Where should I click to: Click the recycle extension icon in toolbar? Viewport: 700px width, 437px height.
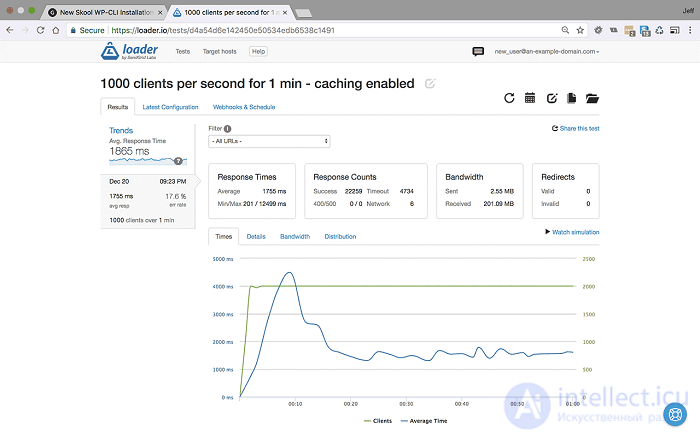pyautogui.click(x=659, y=30)
